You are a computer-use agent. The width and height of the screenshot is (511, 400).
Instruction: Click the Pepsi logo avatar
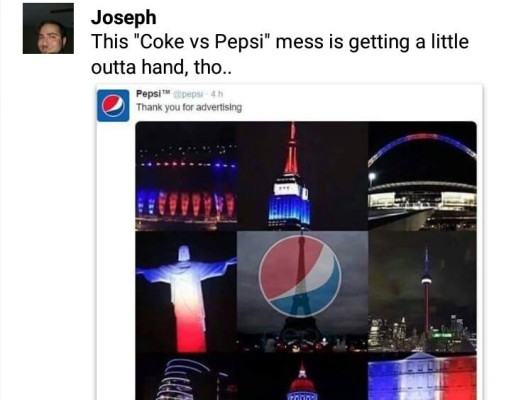(113, 105)
